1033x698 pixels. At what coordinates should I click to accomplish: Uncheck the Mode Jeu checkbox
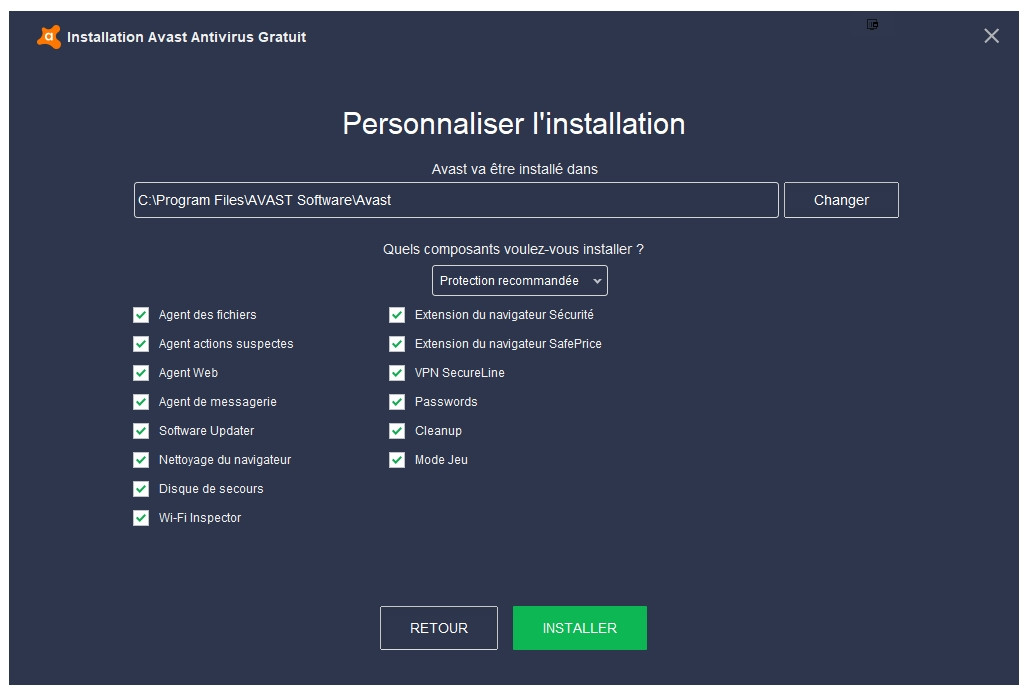point(397,460)
